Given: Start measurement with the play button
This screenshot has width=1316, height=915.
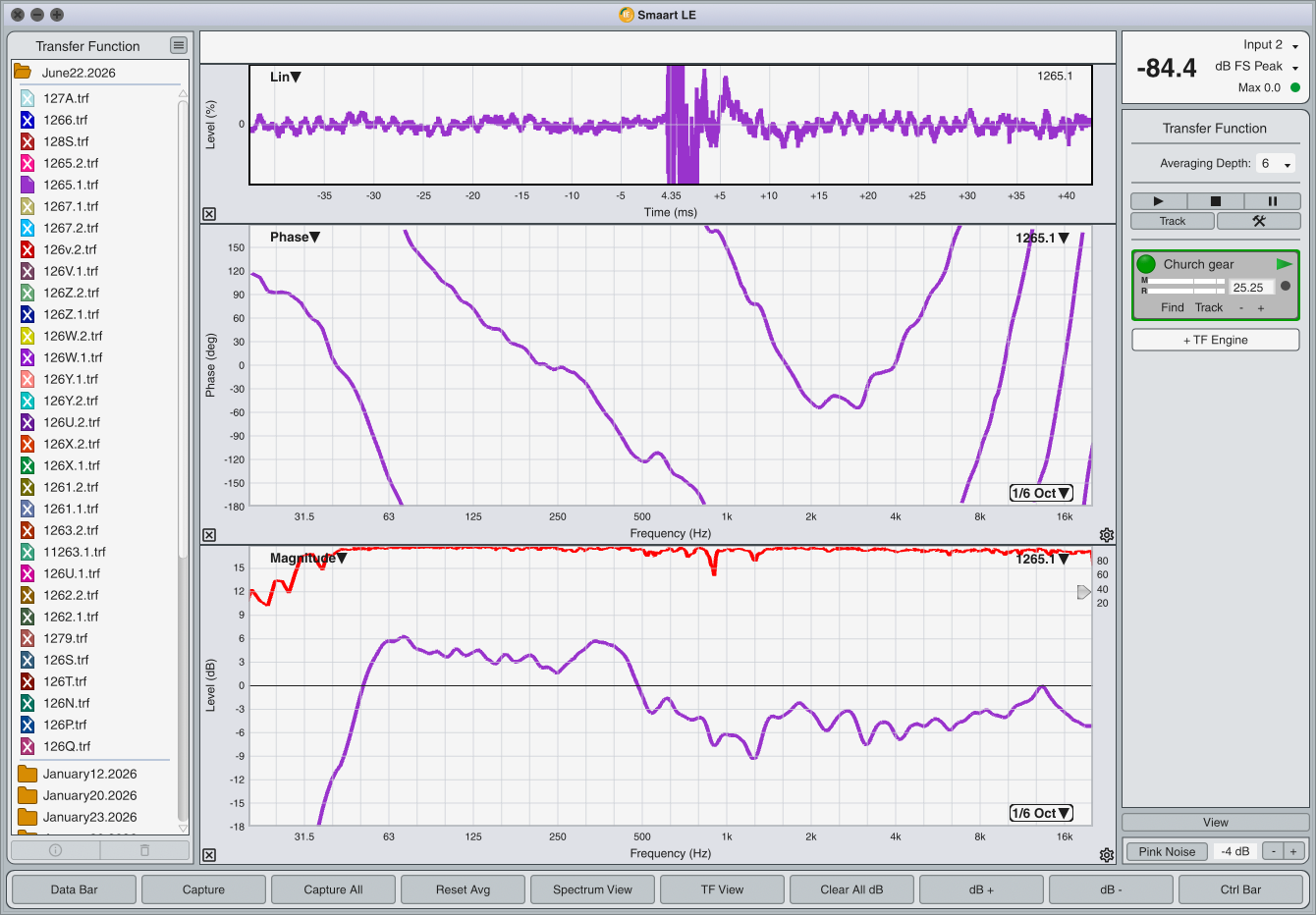Looking at the screenshot, I should tap(1158, 201).
